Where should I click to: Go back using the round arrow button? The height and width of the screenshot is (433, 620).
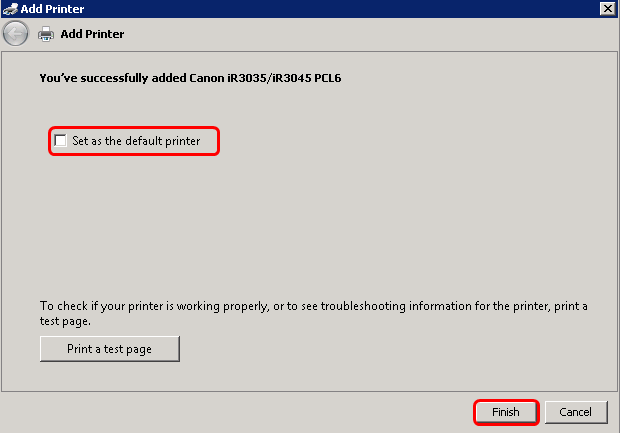tap(15, 33)
